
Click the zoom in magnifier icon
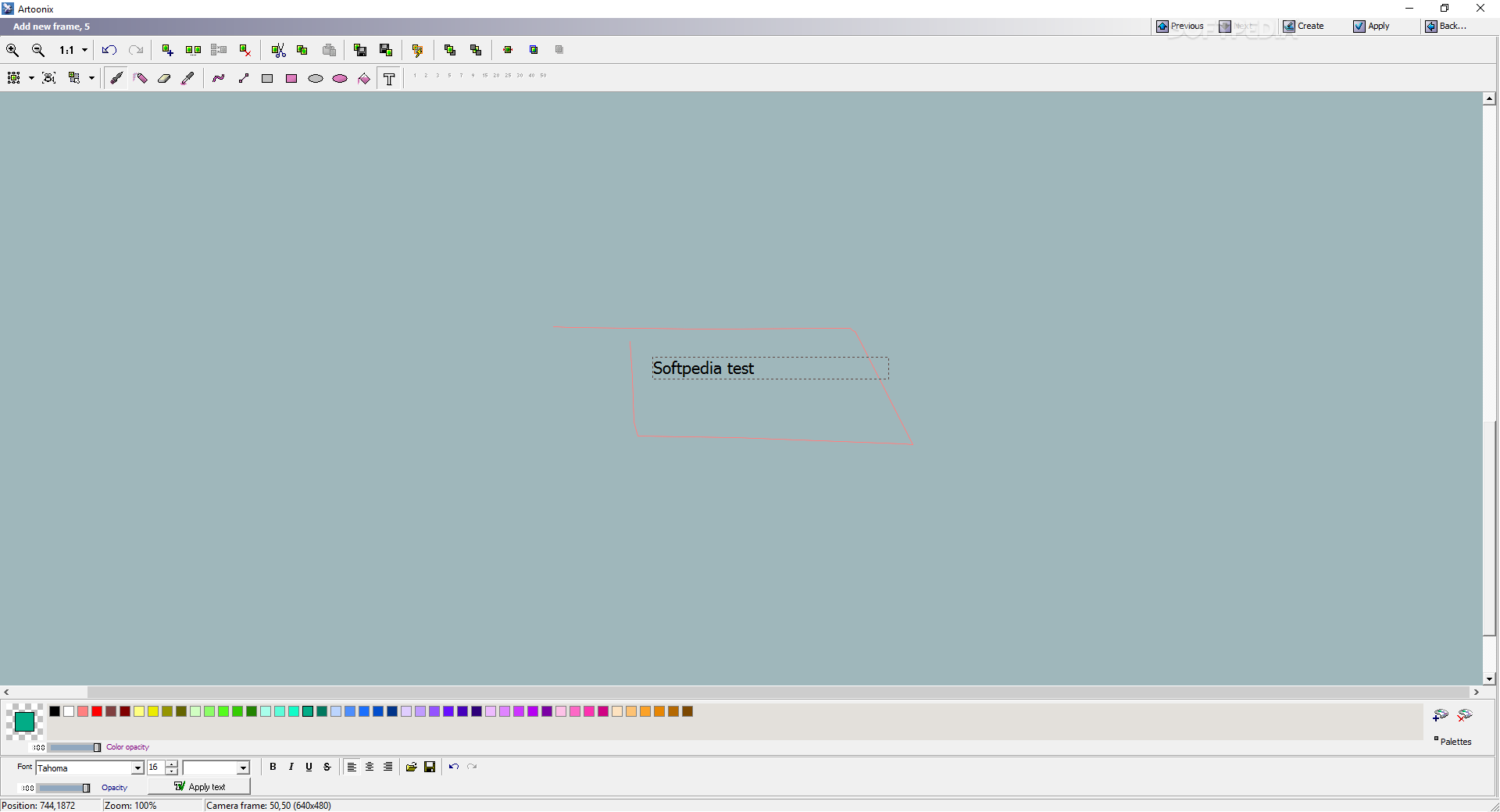tap(12, 50)
